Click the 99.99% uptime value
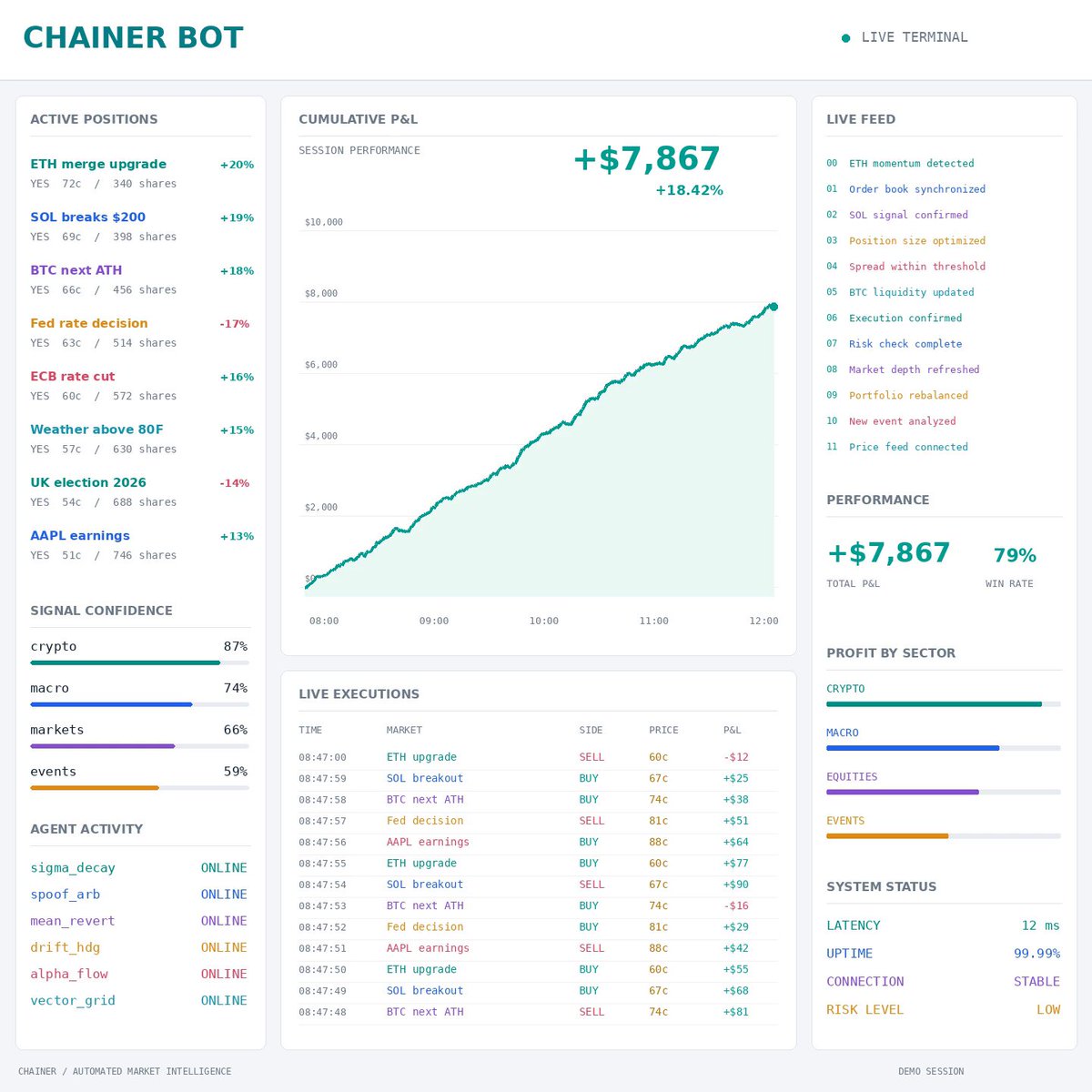The image size is (1092, 1092). [x=1036, y=954]
